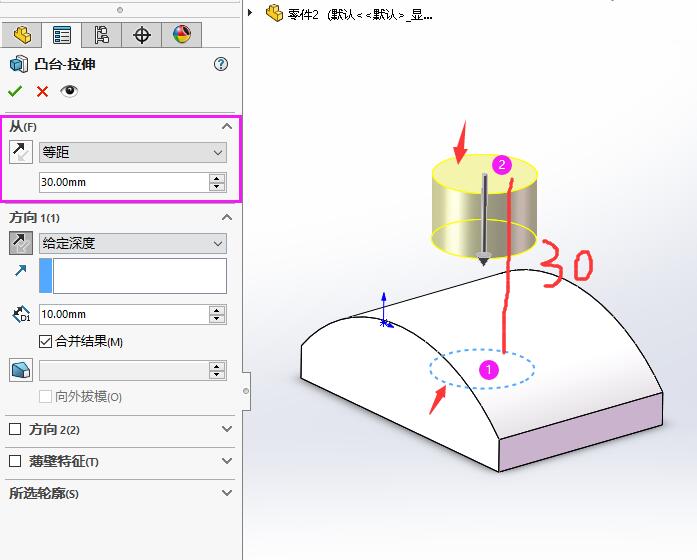697x560 pixels.
Task: Open the FeatureManager design tree tab
Action: pos(22,35)
